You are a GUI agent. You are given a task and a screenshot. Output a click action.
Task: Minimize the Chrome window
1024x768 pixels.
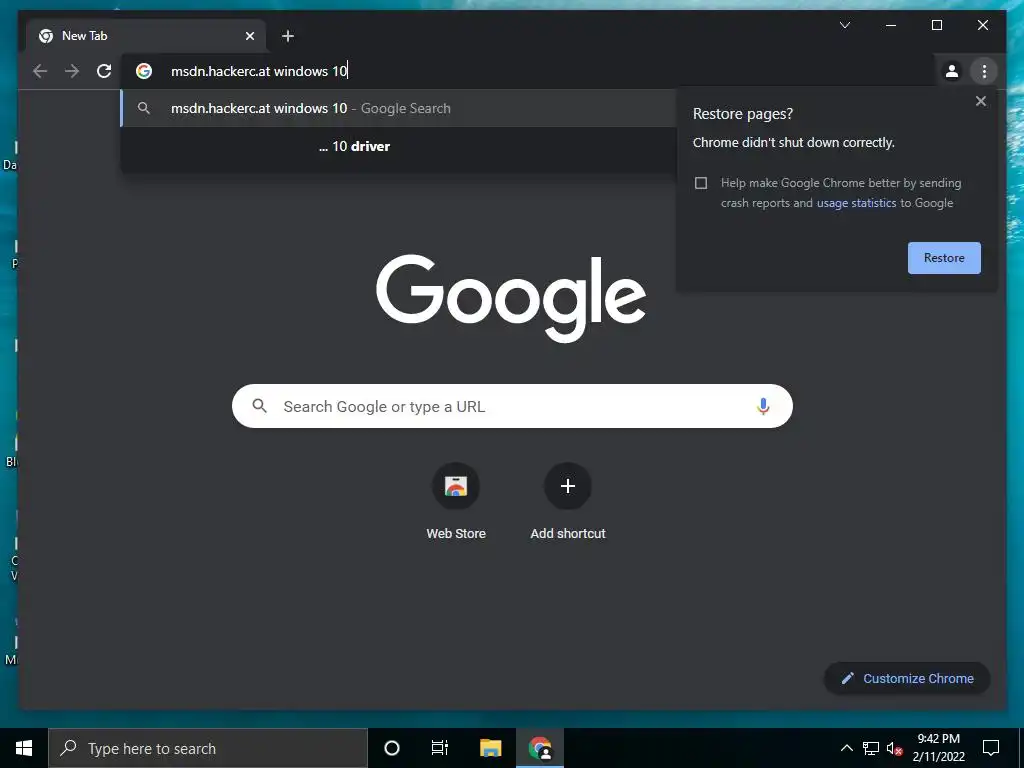tap(891, 25)
